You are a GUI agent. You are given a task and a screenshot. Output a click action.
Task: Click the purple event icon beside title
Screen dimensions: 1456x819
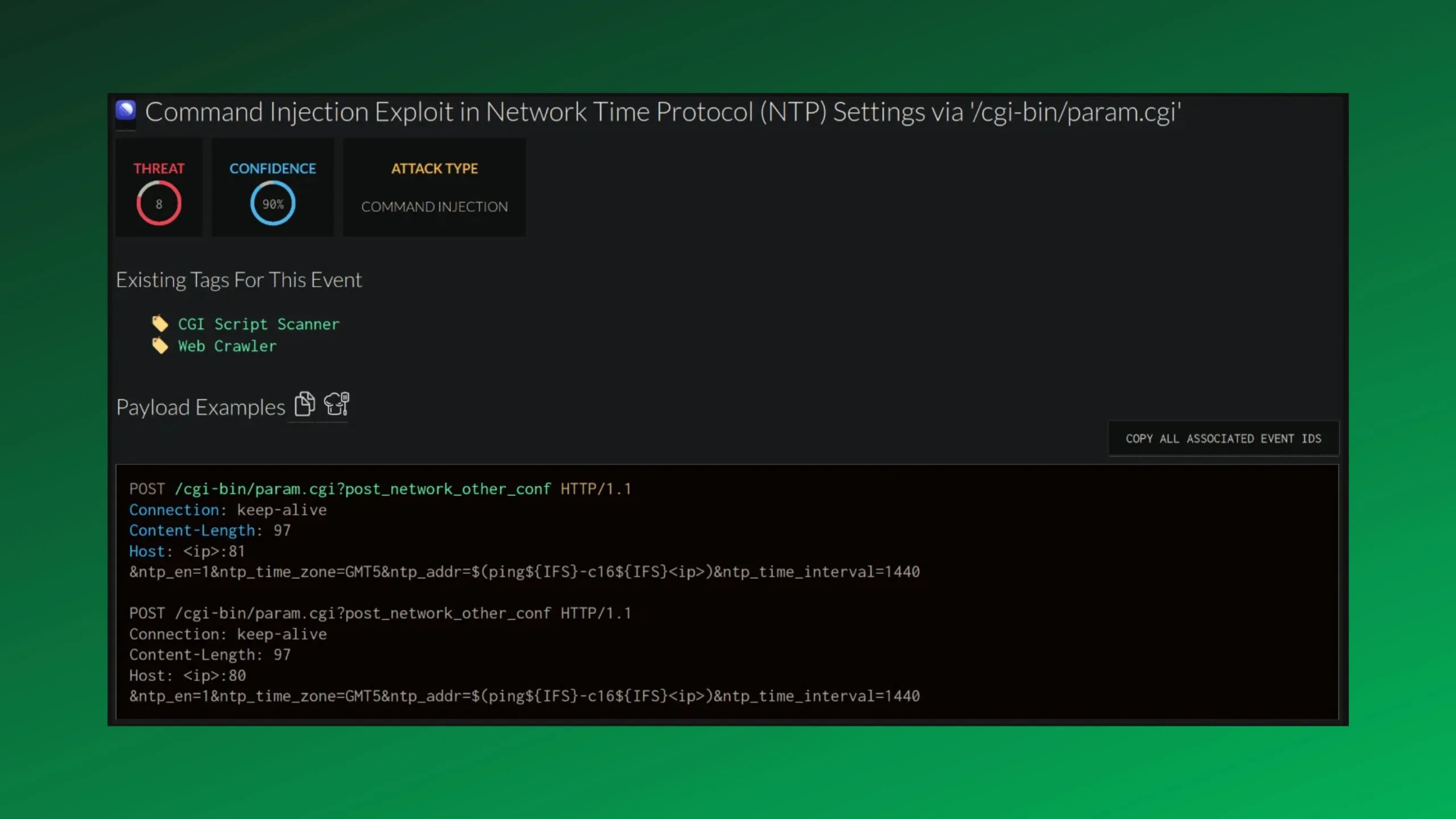tap(126, 110)
